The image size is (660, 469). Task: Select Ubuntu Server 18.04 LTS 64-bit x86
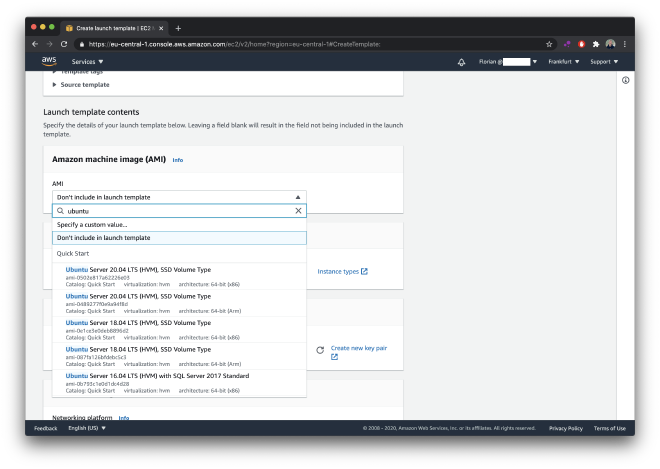(x=179, y=330)
